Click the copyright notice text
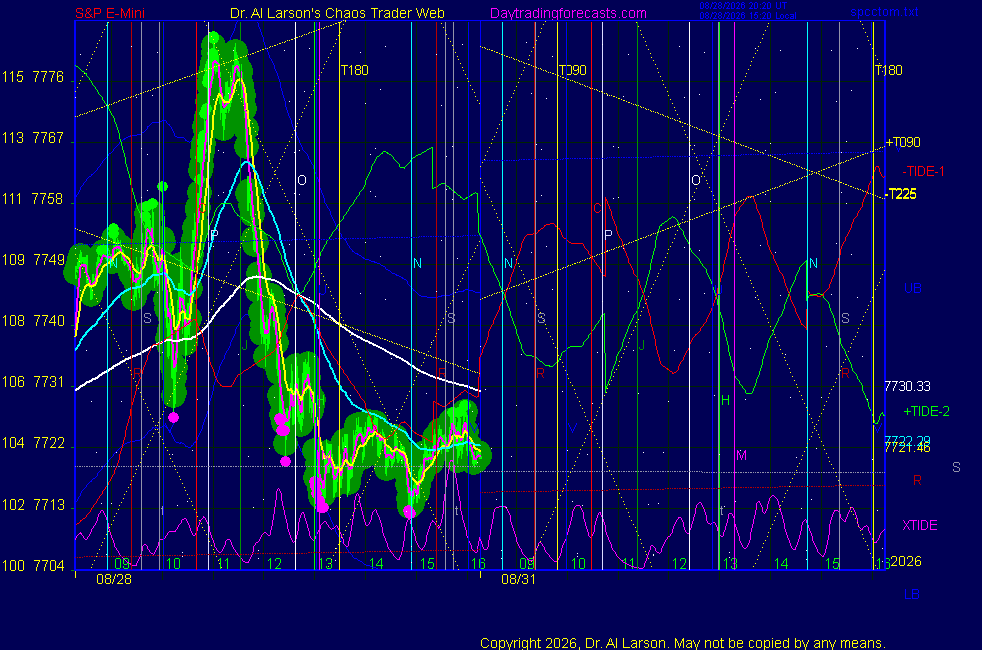This screenshot has height=650, width=982. click(x=683, y=643)
